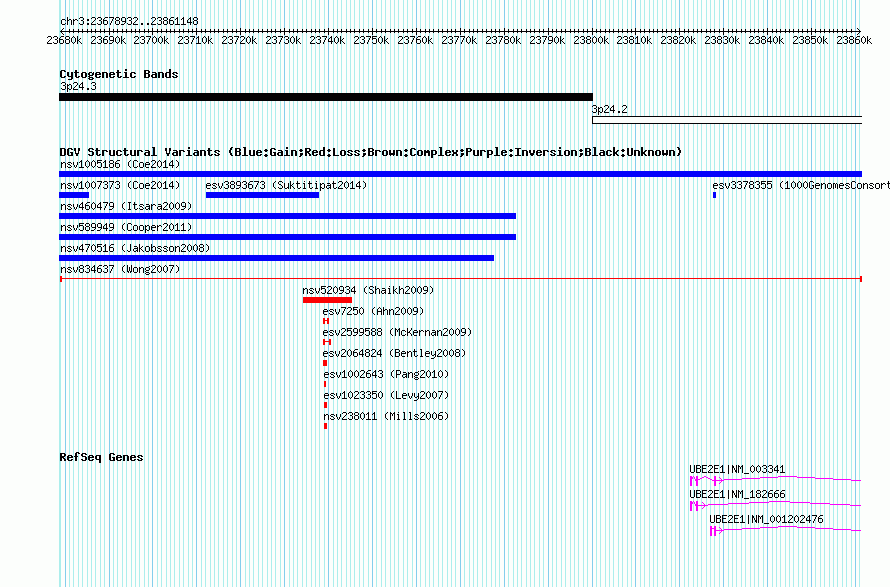Image resolution: width=890 pixels, height=587 pixels.
Task: Click the 23780k ruler tick label
Action: point(503,40)
